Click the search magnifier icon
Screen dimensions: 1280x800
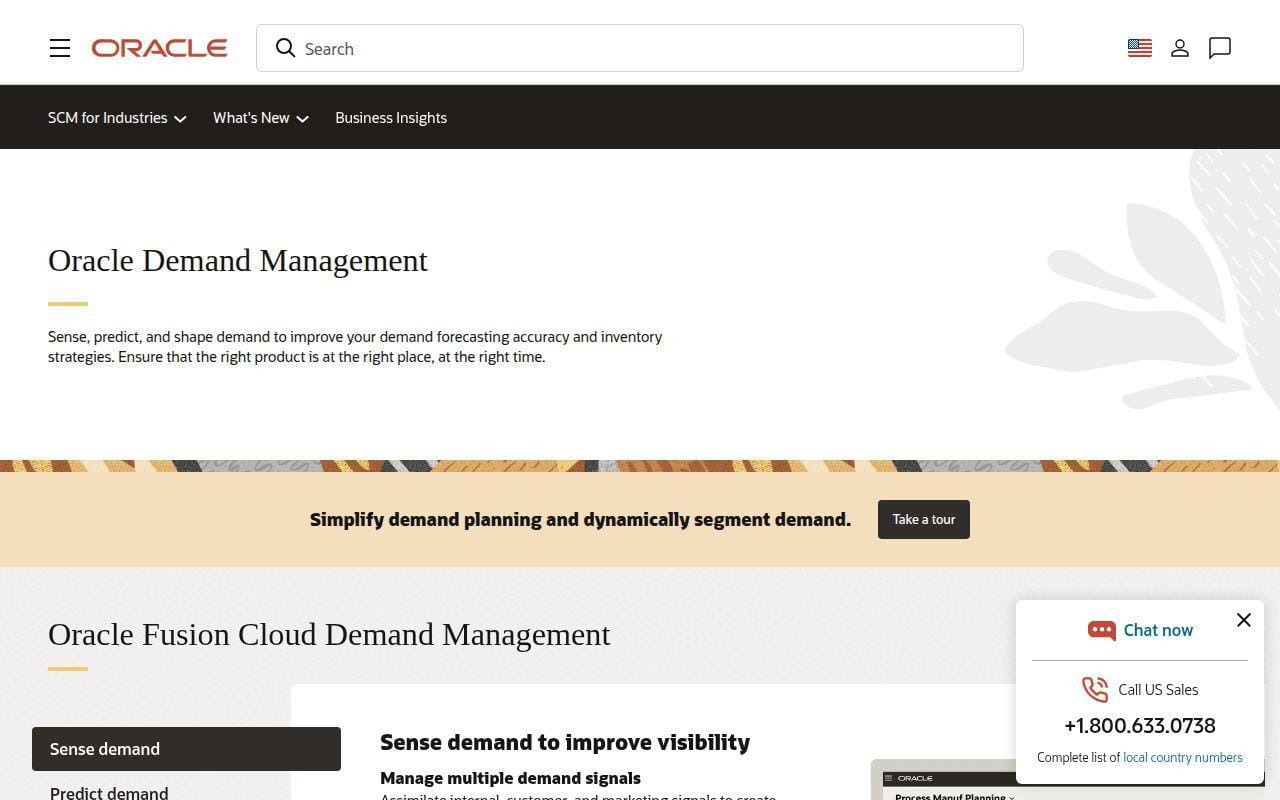[x=286, y=48]
